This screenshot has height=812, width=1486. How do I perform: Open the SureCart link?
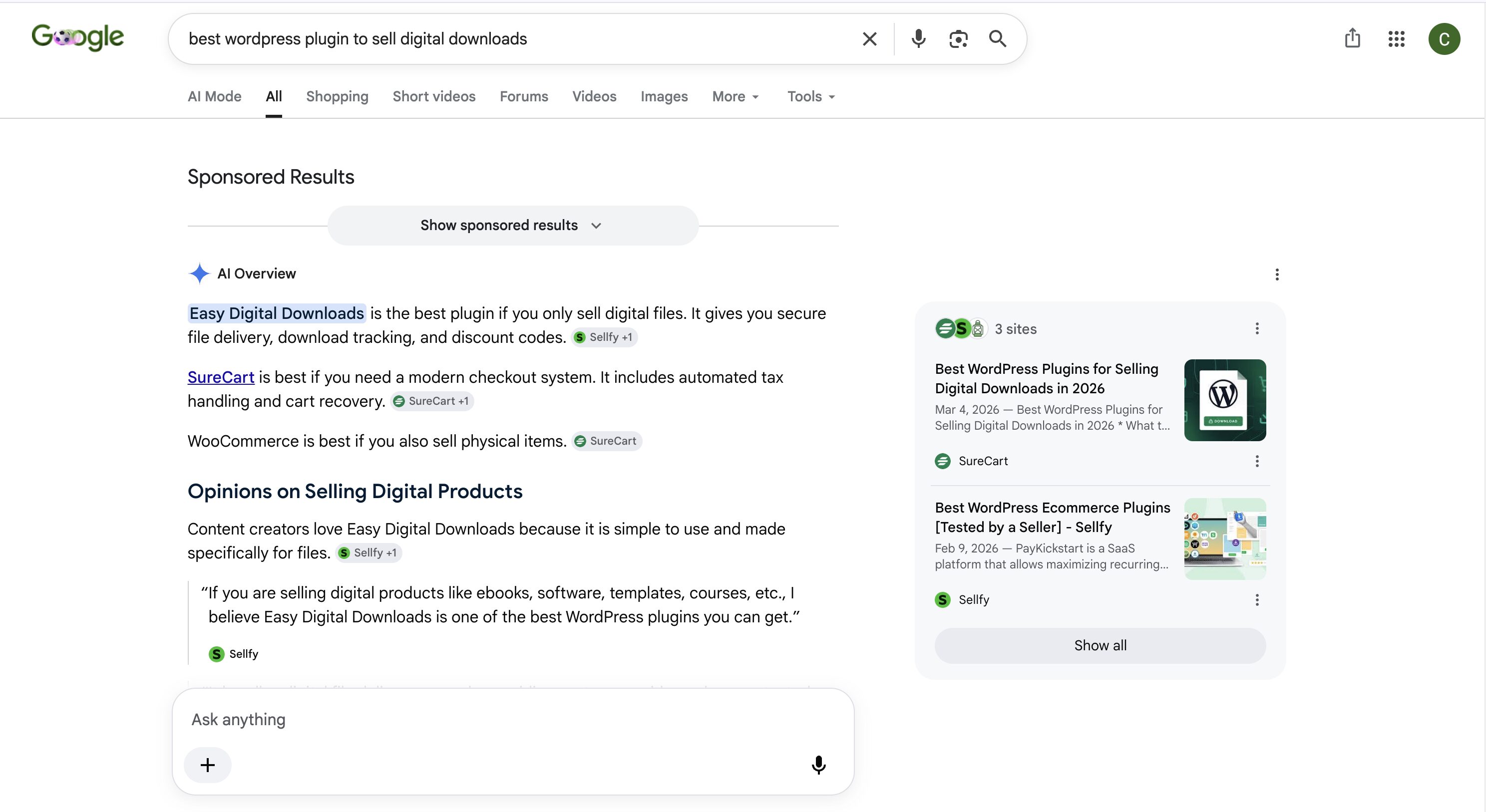click(x=221, y=377)
